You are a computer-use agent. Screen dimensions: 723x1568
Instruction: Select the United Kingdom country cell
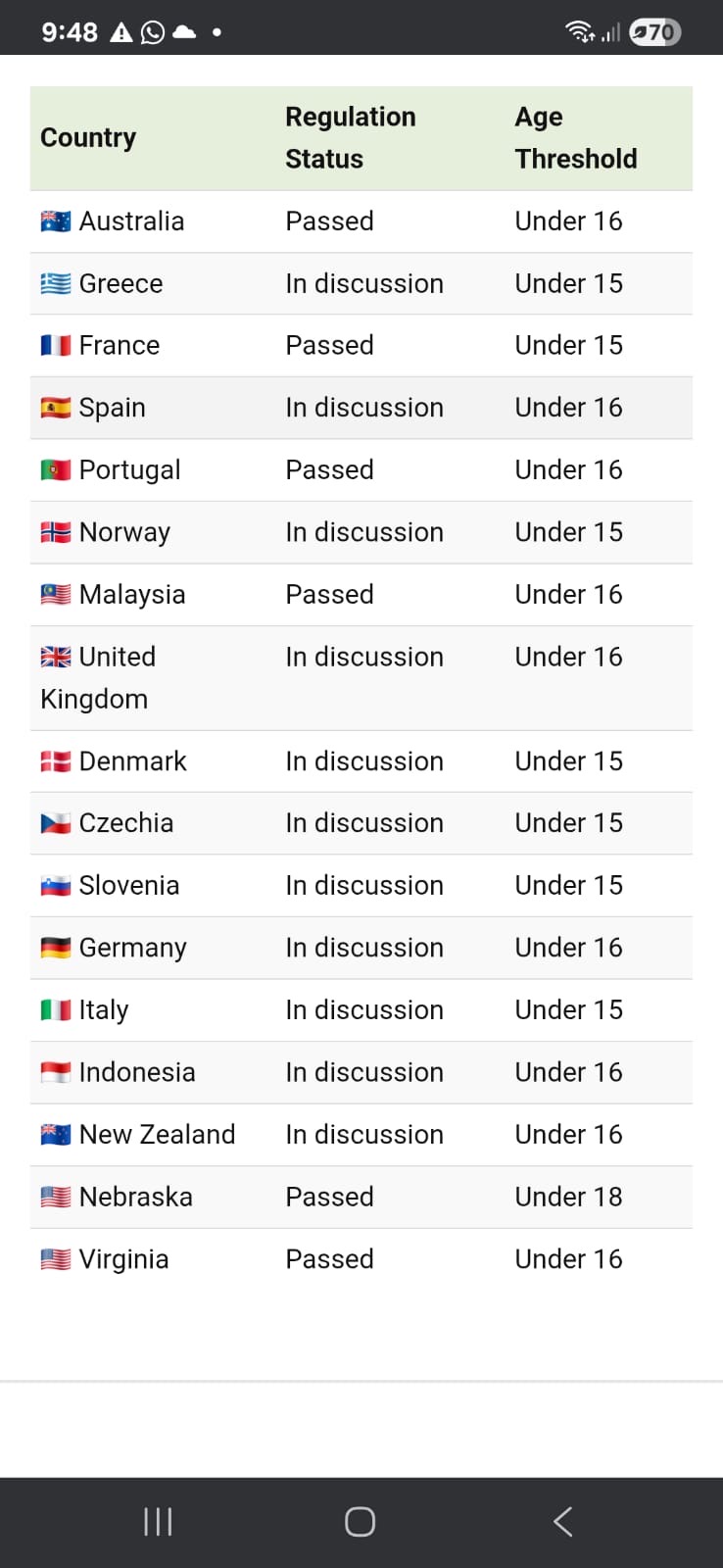[x=98, y=677]
